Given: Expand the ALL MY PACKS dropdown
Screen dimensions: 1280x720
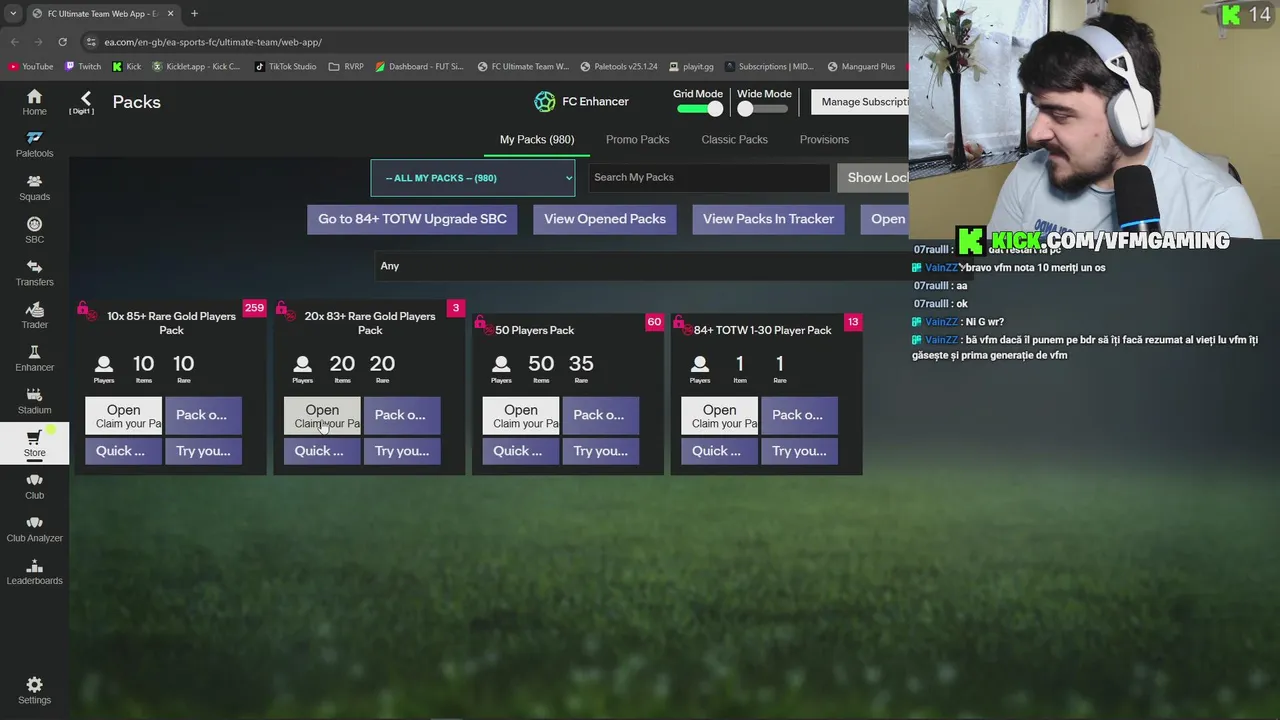Looking at the screenshot, I should [472, 178].
